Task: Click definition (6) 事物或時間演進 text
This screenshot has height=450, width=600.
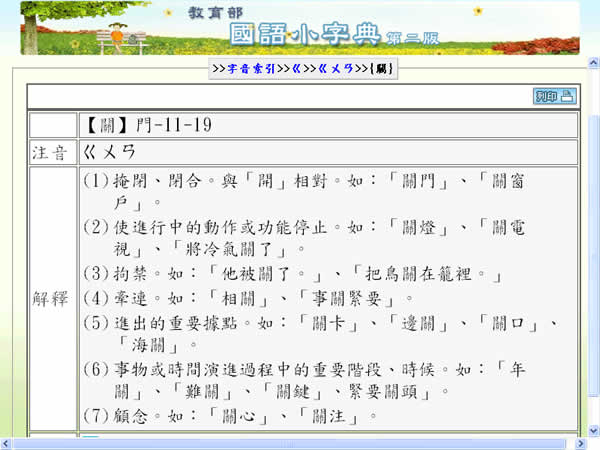Action: [304, 380]
